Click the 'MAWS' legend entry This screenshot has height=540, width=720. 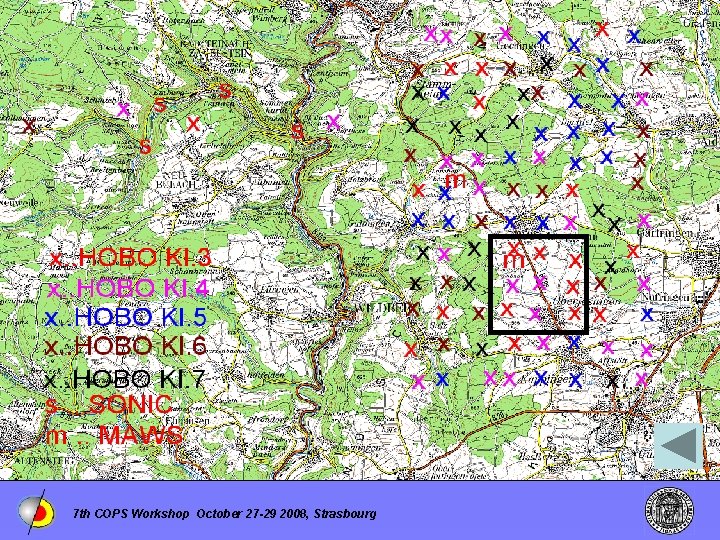[x=114, y=434]
